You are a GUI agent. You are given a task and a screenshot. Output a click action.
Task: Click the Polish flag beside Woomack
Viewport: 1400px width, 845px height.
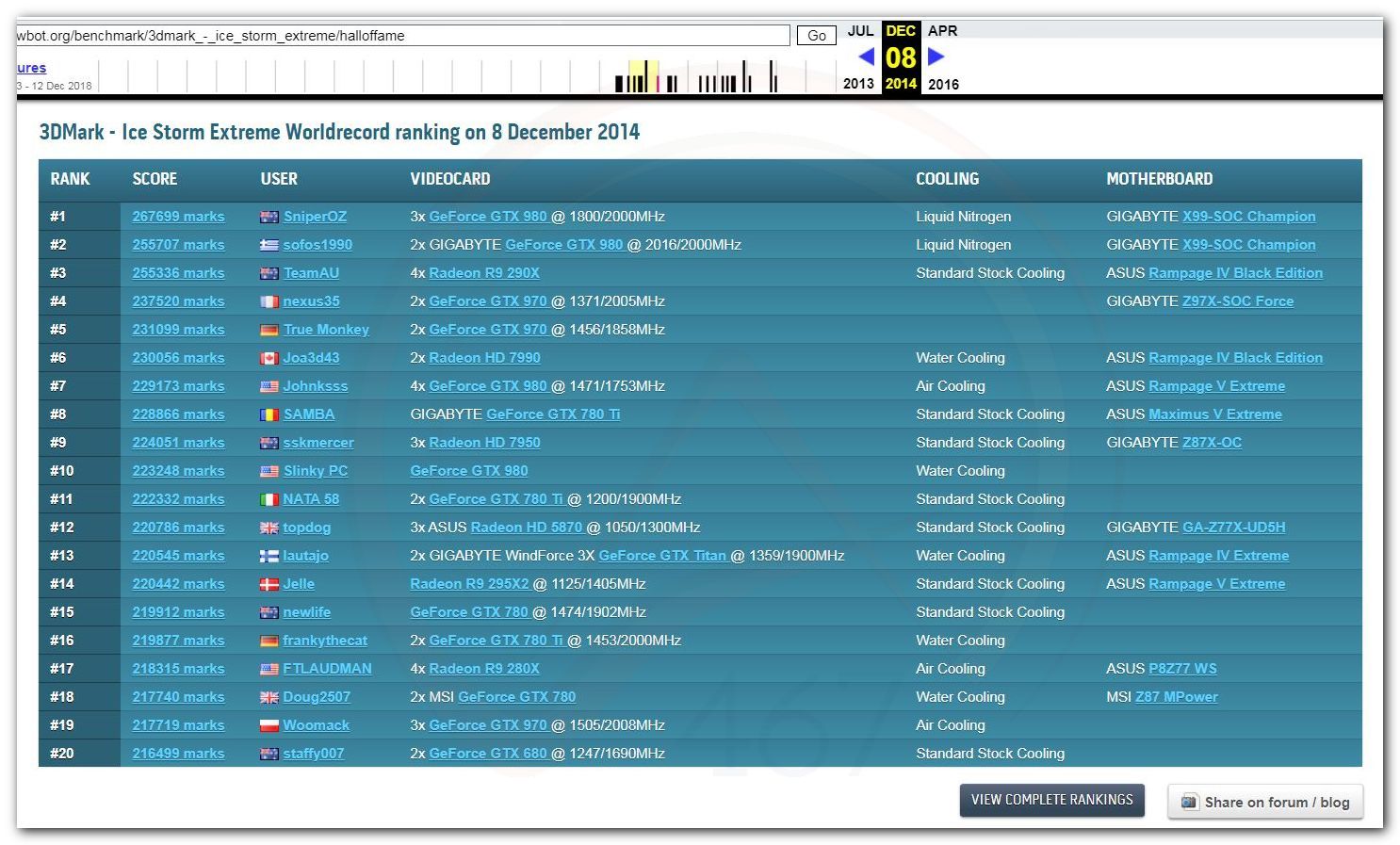[269, 725]
